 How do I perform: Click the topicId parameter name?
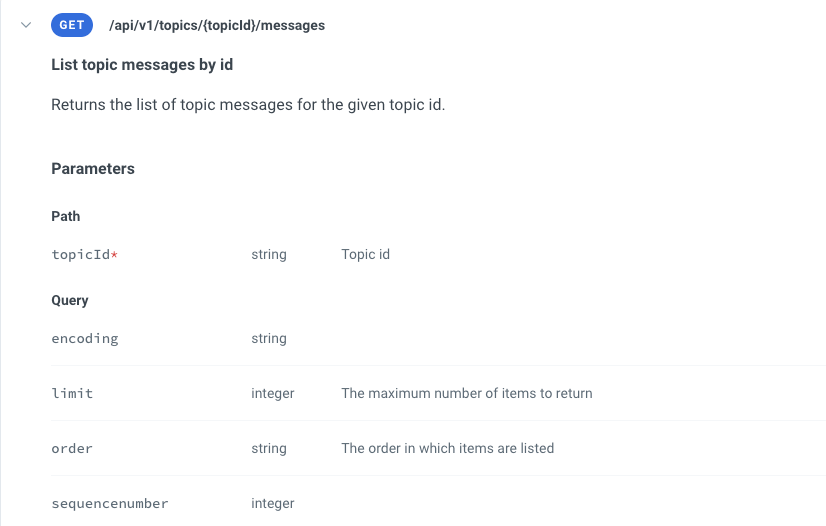pyautogui.click(x=81, y=254)
